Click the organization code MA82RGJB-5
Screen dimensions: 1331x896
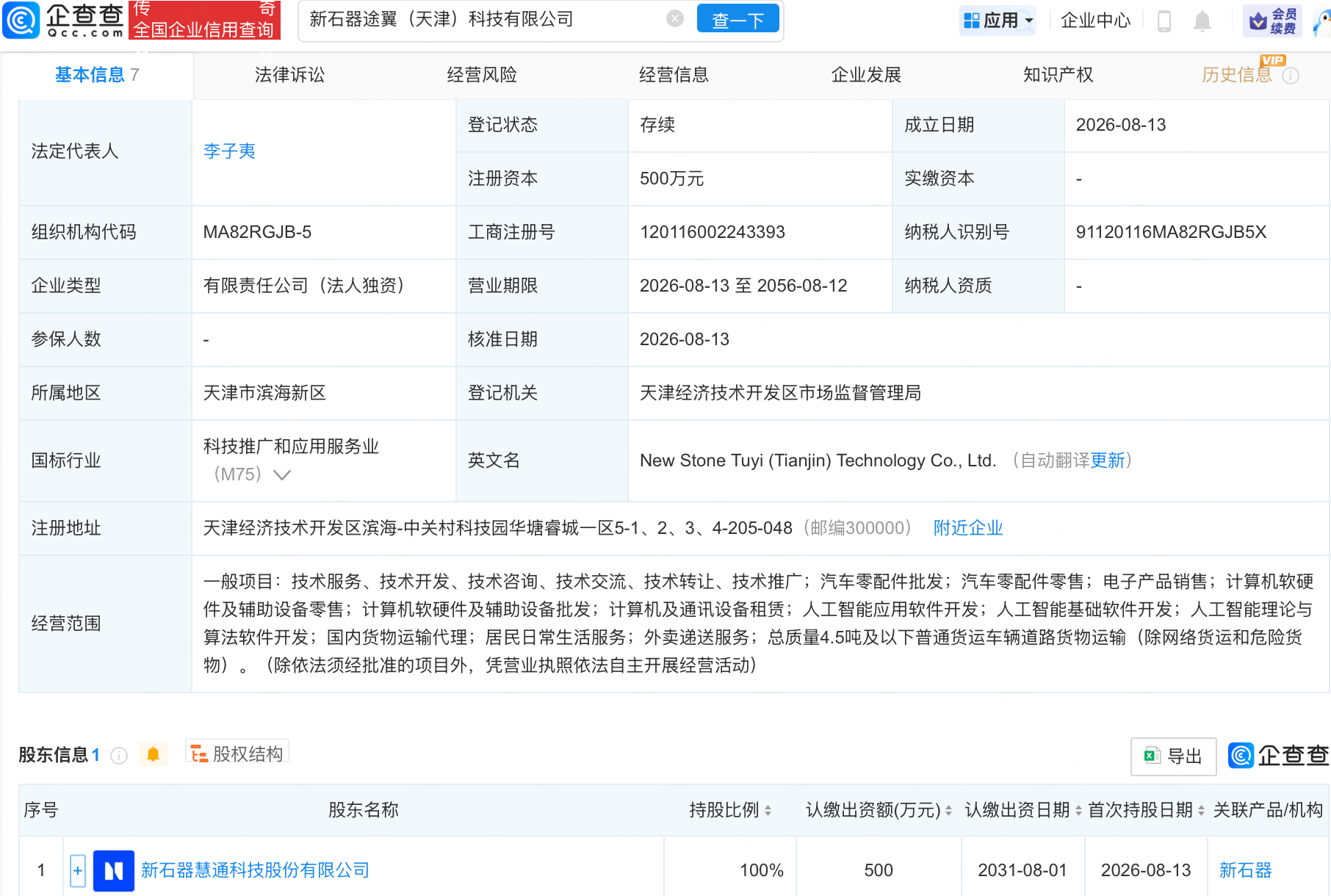point(257,232)
